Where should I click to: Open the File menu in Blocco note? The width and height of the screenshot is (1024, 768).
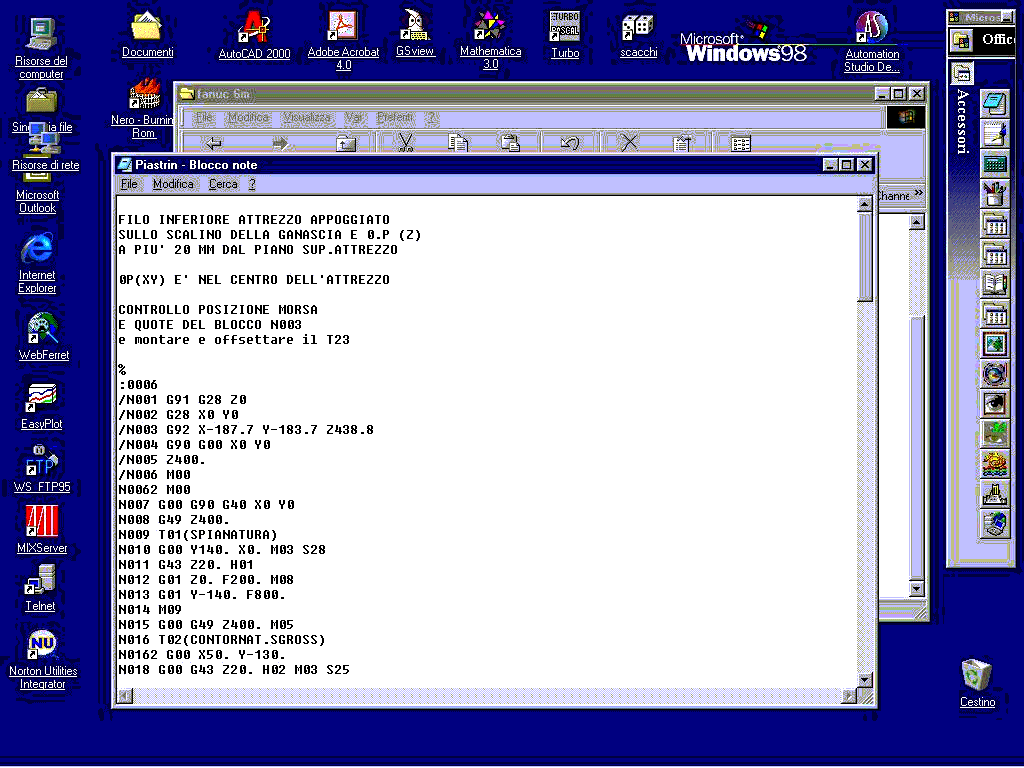[x=129, y=184]
